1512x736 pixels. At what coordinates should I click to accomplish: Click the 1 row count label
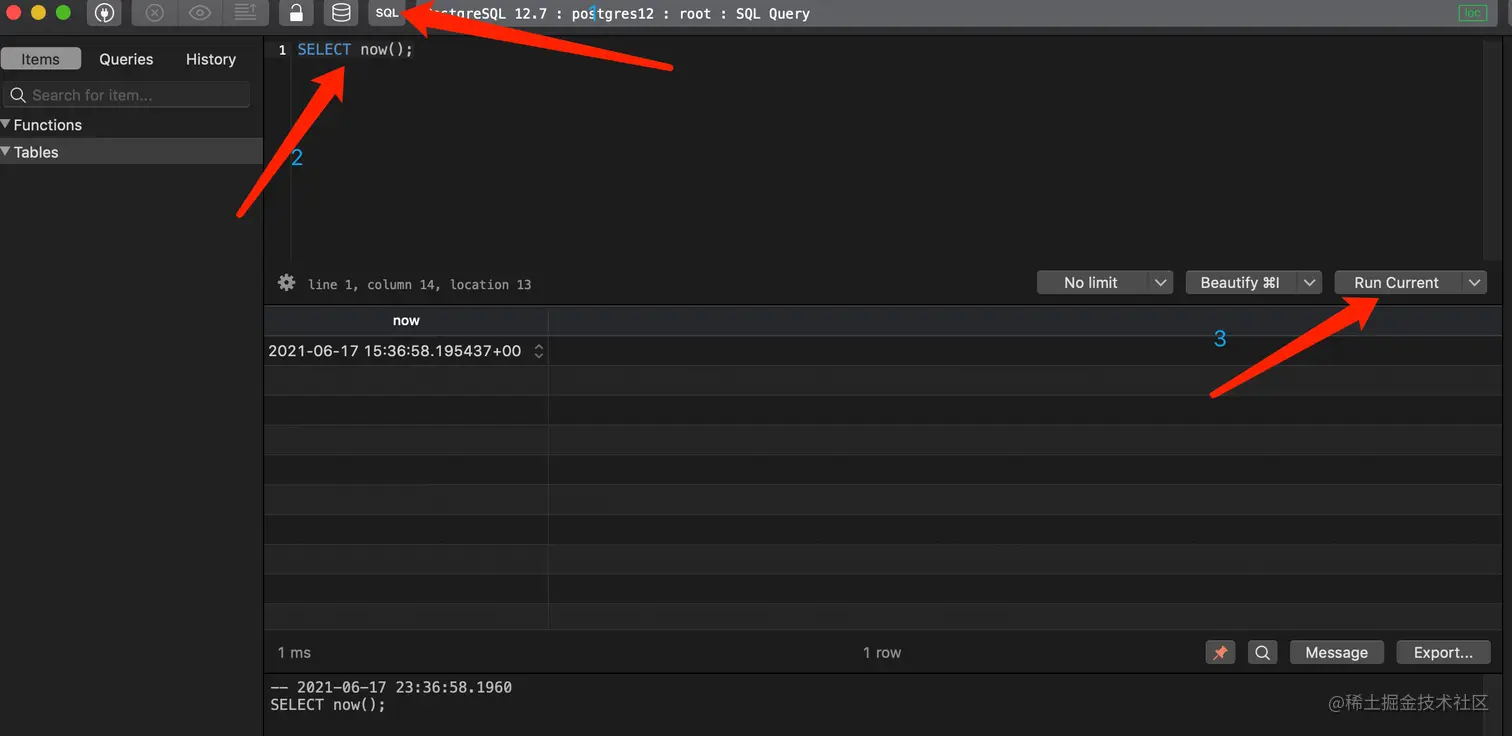(882, 652)
